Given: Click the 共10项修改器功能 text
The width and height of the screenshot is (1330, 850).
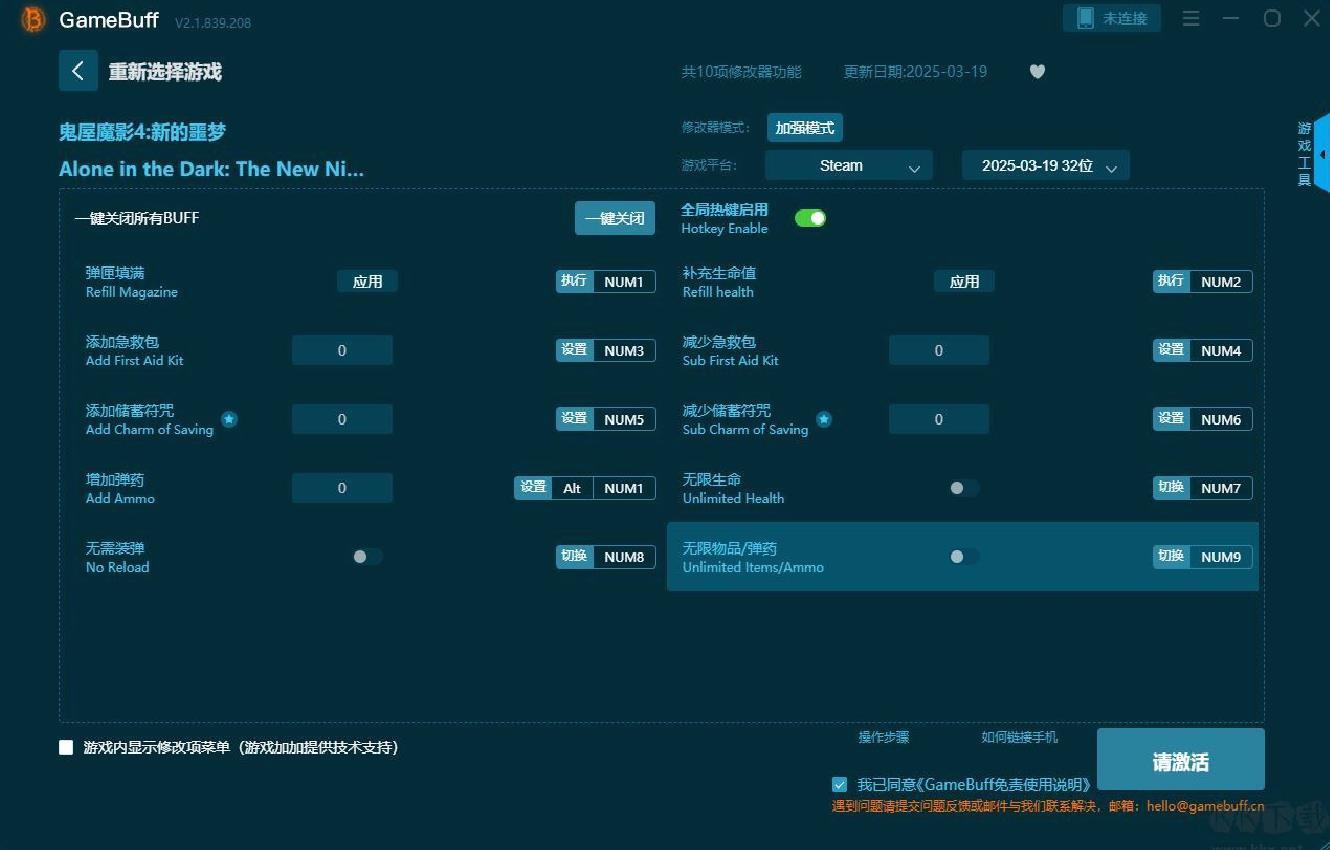Looking at the screenshot, I should pos(741,71).
